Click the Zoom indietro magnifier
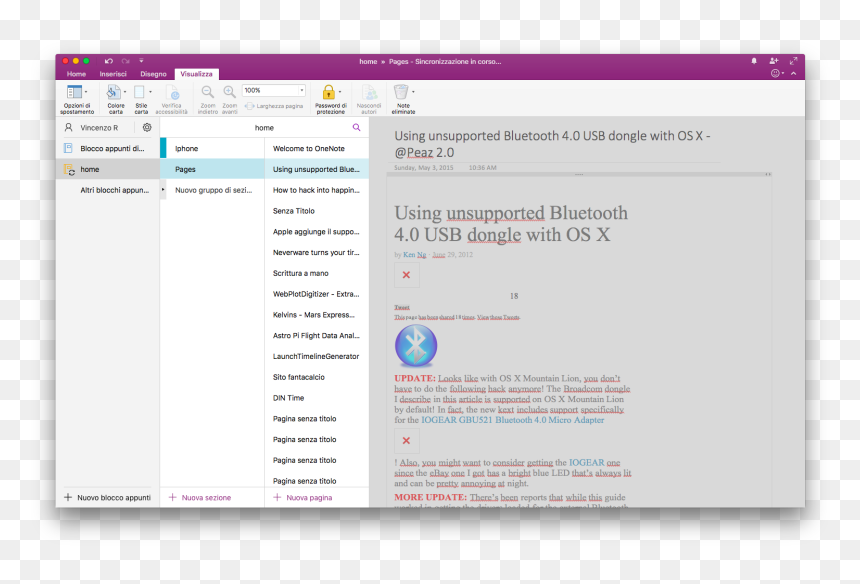860x584 pixels. (207, 92)
